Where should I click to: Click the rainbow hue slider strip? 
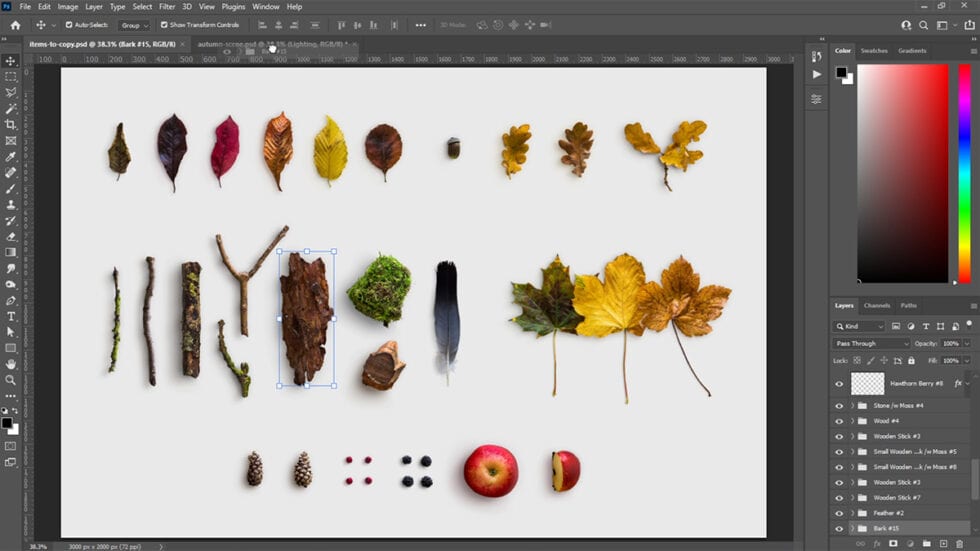(964, 174)
